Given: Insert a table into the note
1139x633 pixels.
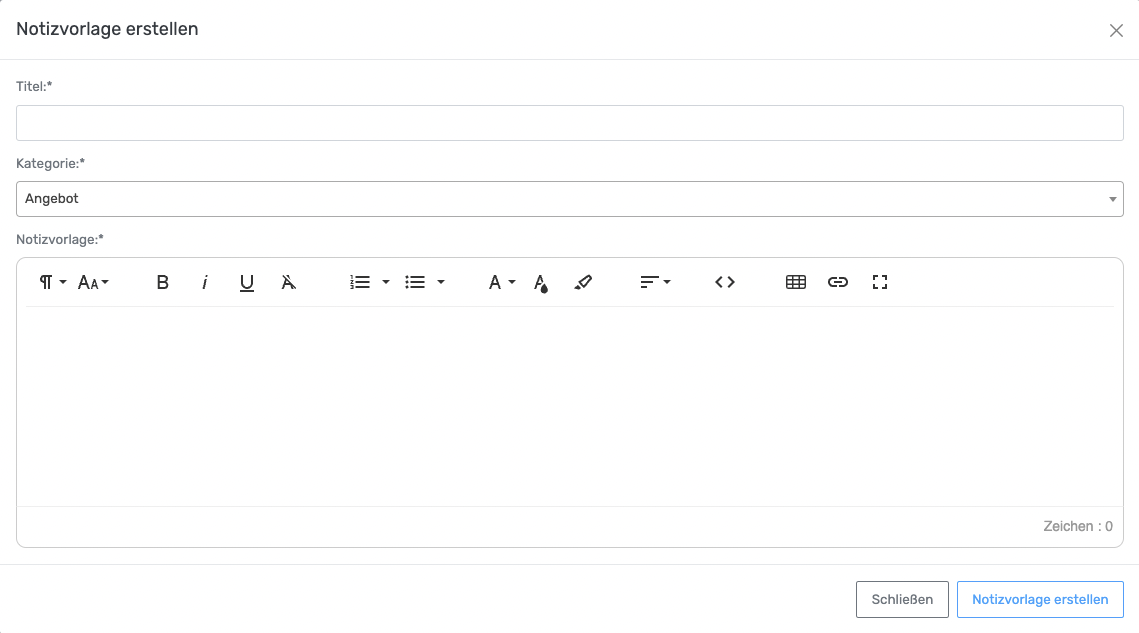Looking at the screenshot, I should click(796, 283).
